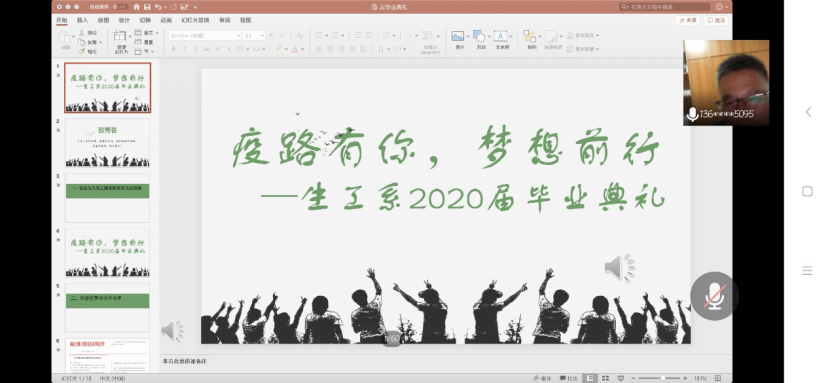Unmute using the round microphone button
The width and height of the screenshot is (831, 383).
pyautogui.click(x=714, y=296)
